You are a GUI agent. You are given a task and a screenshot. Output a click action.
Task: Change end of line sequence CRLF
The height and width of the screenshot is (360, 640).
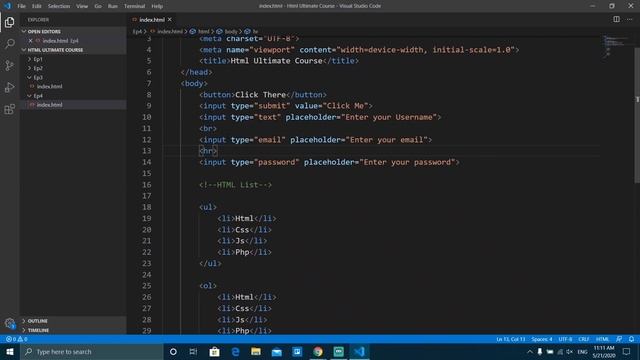pos(584,339)
